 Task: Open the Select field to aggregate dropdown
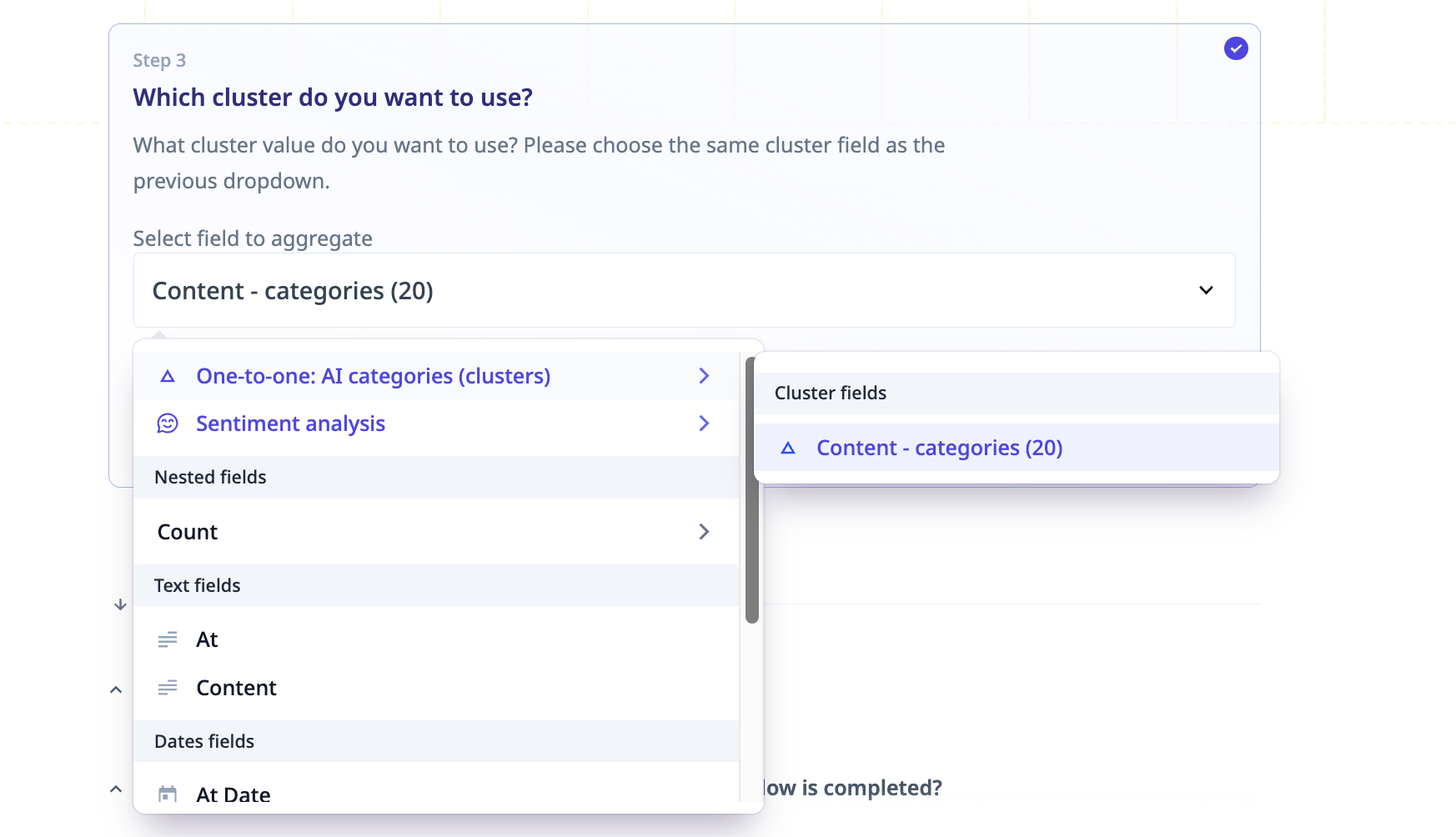(x=684, y=290)
